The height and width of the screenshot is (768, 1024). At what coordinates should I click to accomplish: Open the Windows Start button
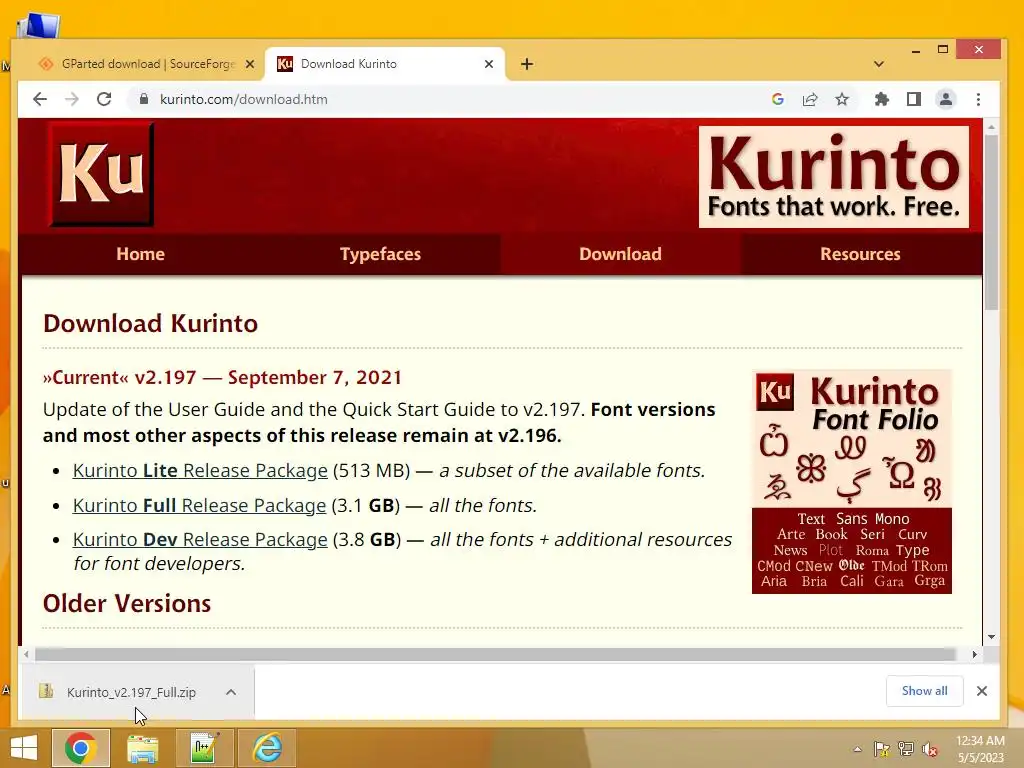click(24, 748)
